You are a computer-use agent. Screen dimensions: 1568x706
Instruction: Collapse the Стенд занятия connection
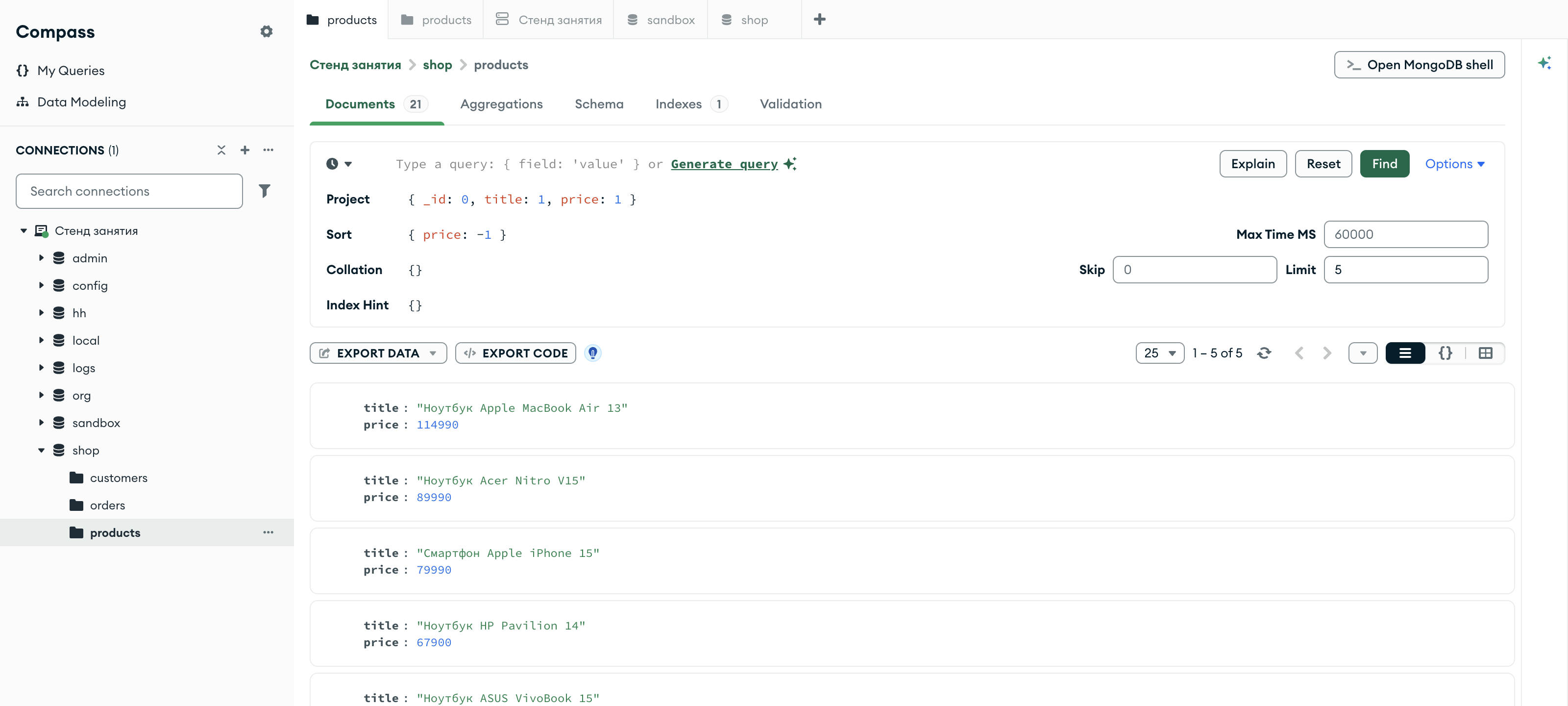tap(24, 231)
